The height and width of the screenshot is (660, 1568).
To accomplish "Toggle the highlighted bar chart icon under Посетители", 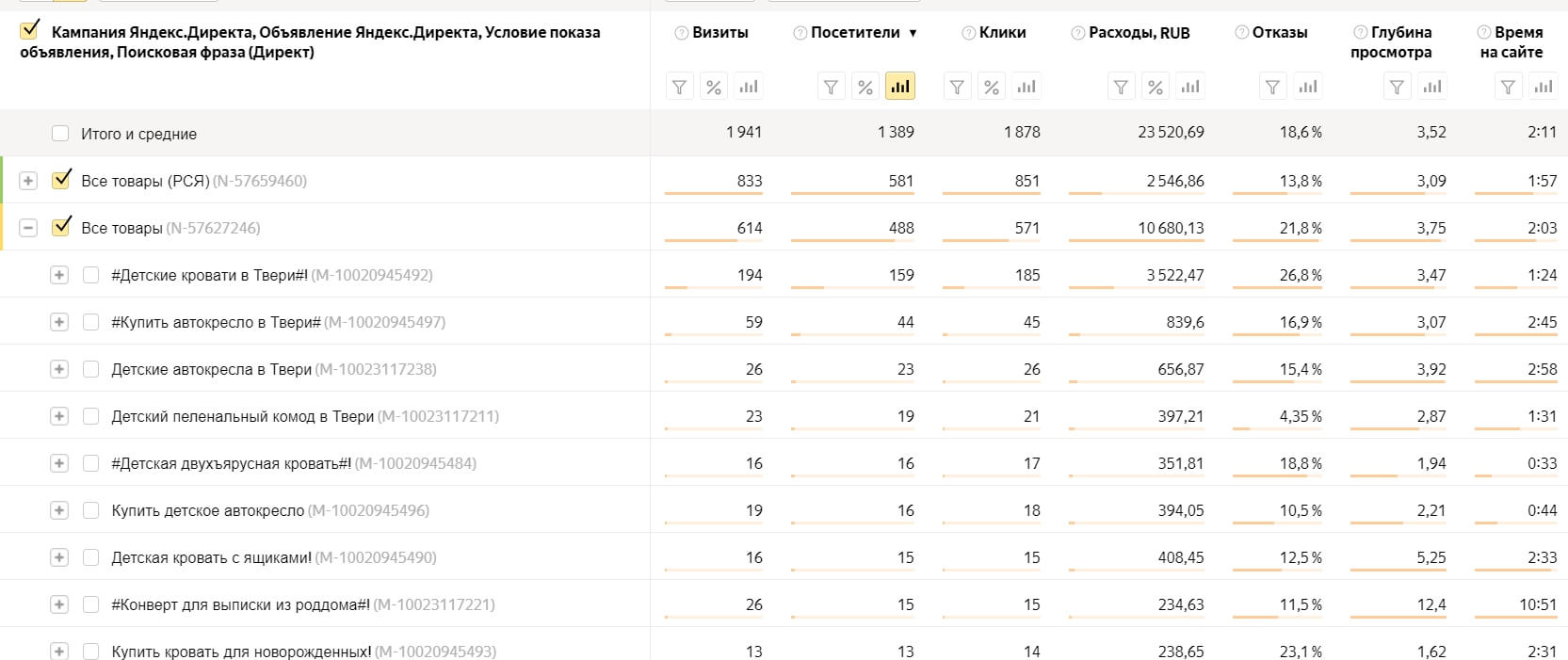I will click(x=900, y=87).
